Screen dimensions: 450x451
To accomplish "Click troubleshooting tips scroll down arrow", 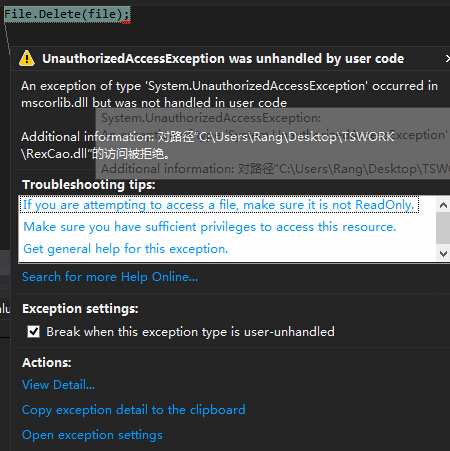I will (x=443, y=254).
